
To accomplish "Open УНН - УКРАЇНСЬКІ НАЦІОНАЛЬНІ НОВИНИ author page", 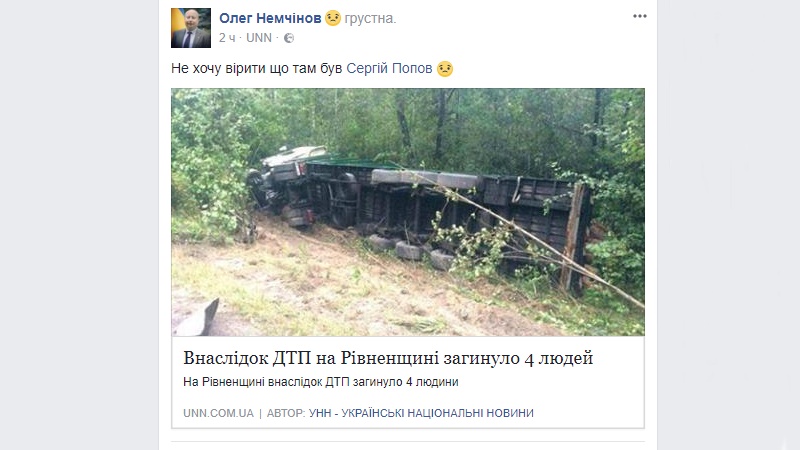I will click(x=421, y=413).
